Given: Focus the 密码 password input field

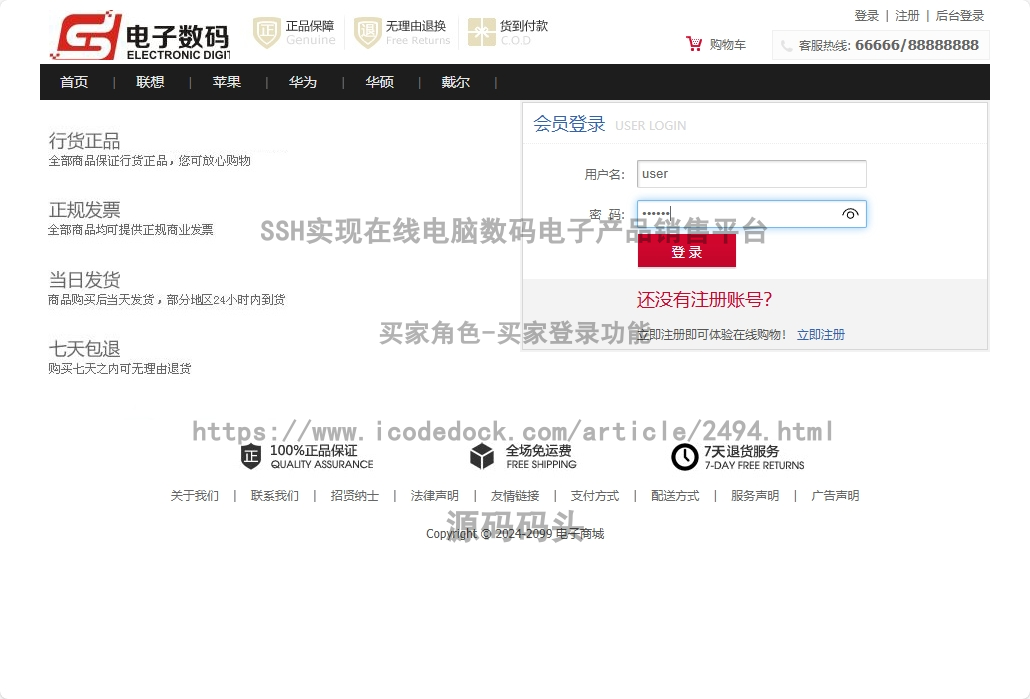Looking at the screenshot, I should pyautogui.click(x=751, y=214).
